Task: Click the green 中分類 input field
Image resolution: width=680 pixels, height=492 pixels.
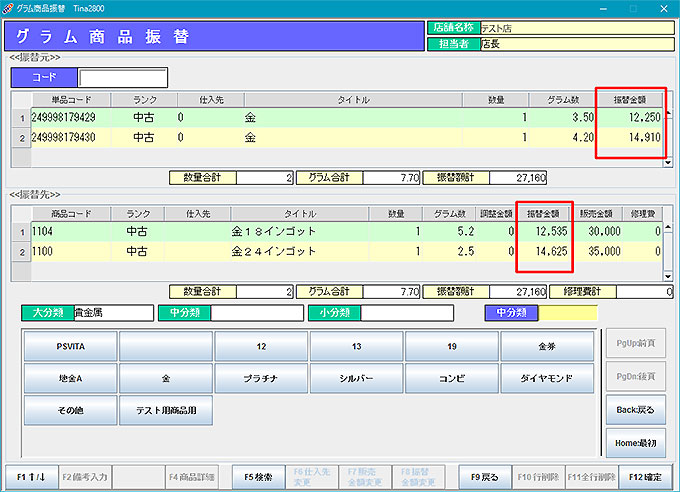Action: click(x=257, y=313)
